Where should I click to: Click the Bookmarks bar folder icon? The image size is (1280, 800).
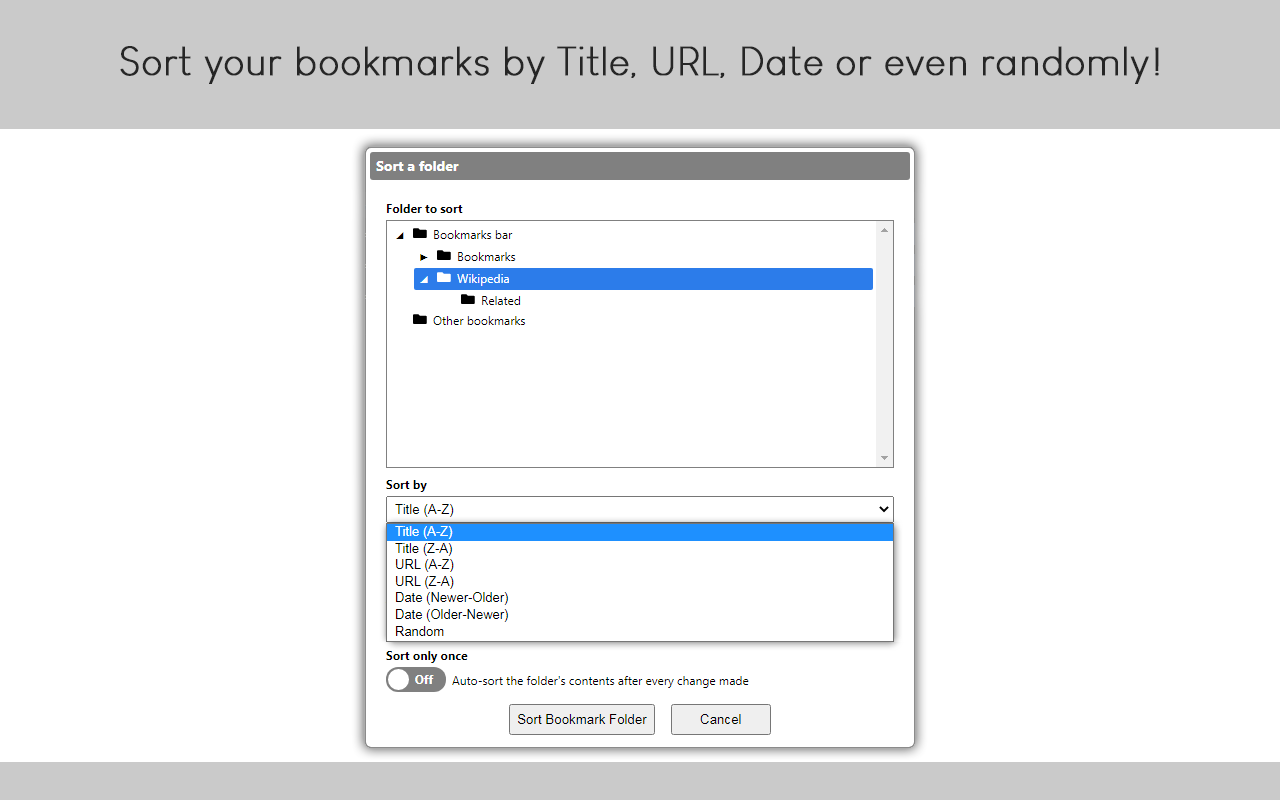[419, 234]
